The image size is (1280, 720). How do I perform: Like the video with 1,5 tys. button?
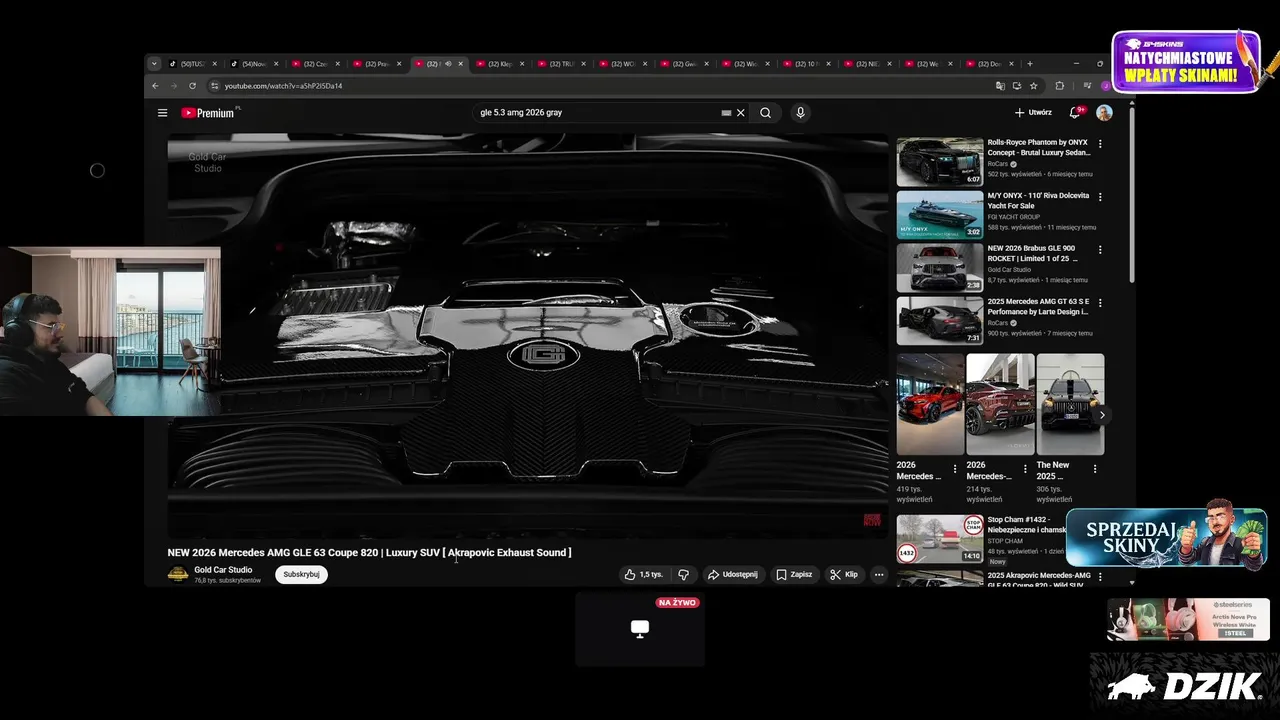click(x=643, y=574)
